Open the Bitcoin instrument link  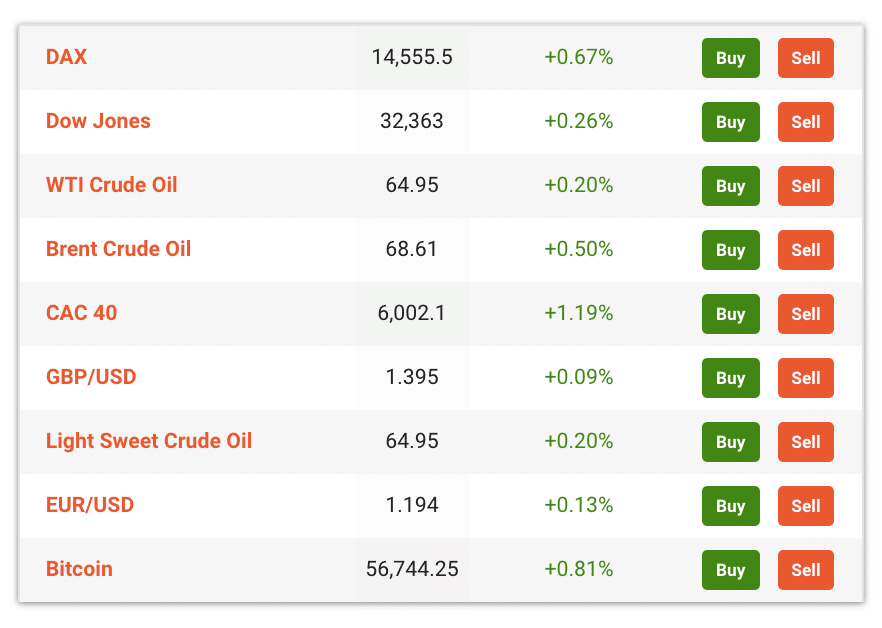click(79, 569)
